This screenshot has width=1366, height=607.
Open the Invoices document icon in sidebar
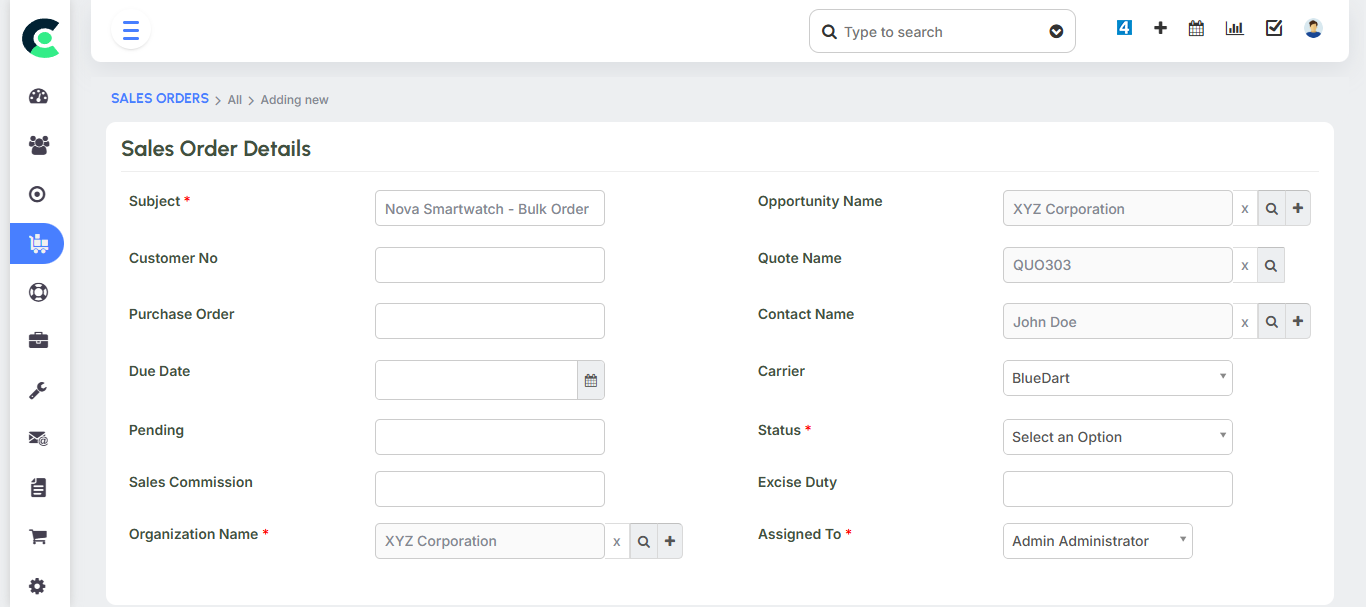click(37, 487)
